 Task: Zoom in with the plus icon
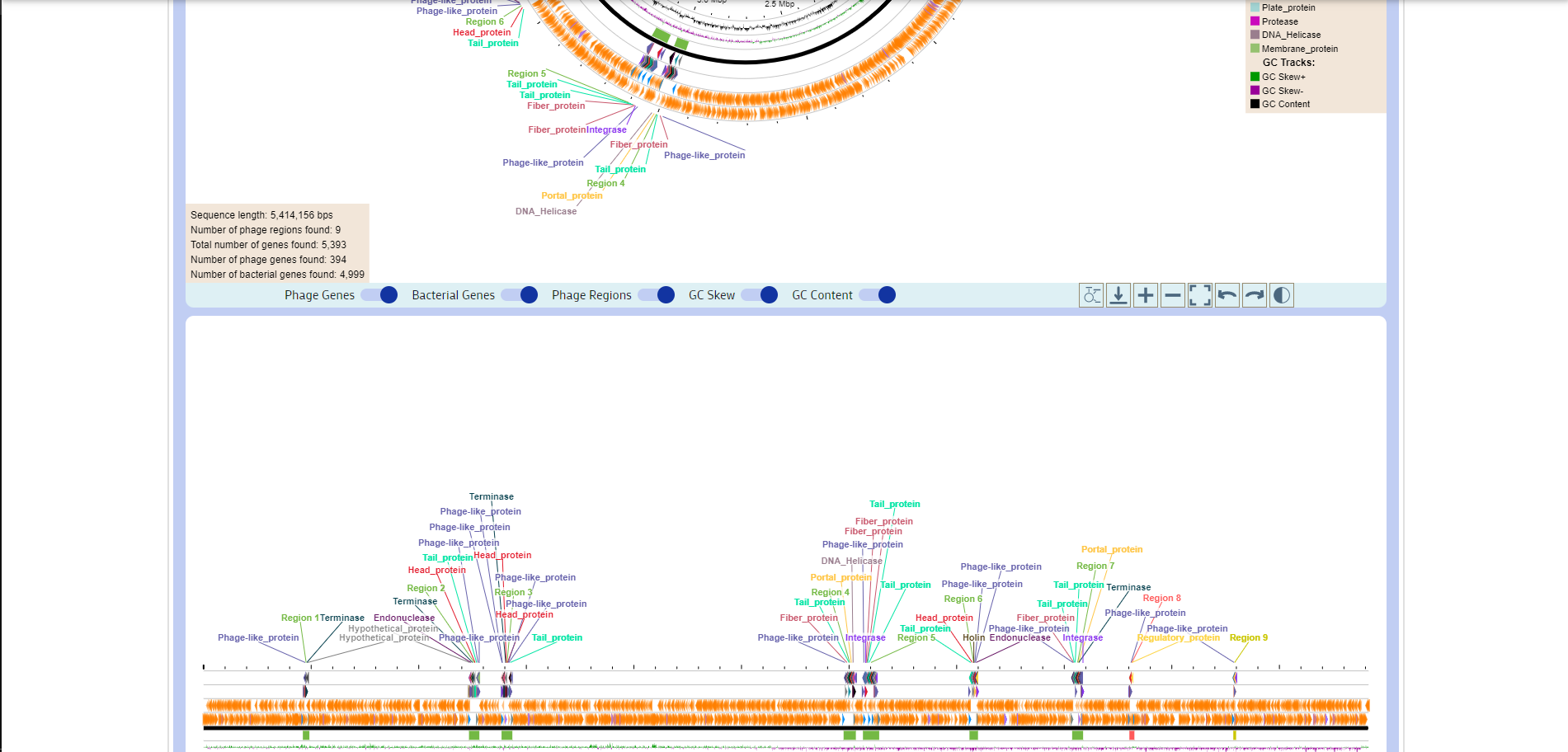(1146, 295)
